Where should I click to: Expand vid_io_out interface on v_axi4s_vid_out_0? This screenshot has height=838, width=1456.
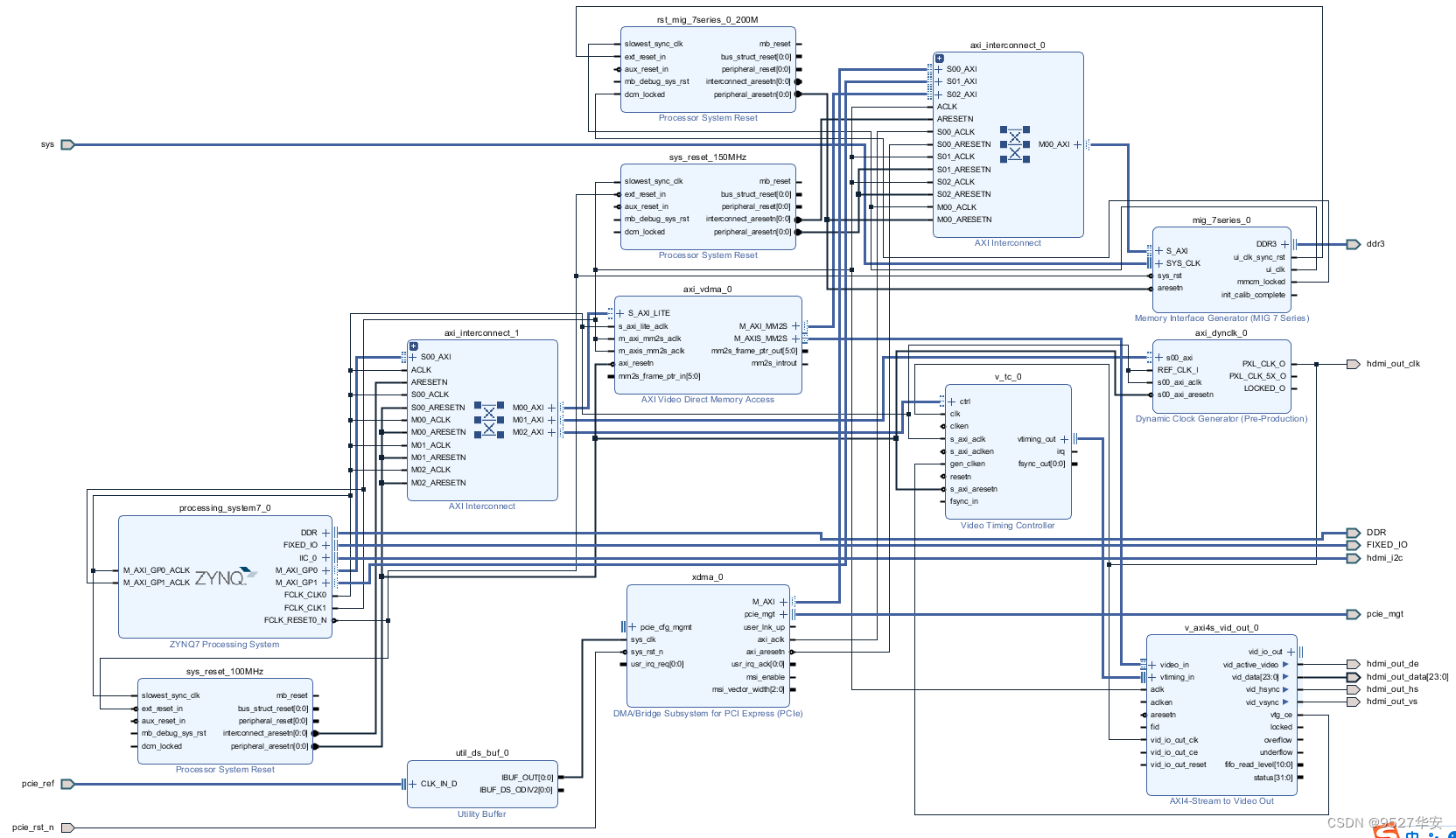click(1291, 652)
